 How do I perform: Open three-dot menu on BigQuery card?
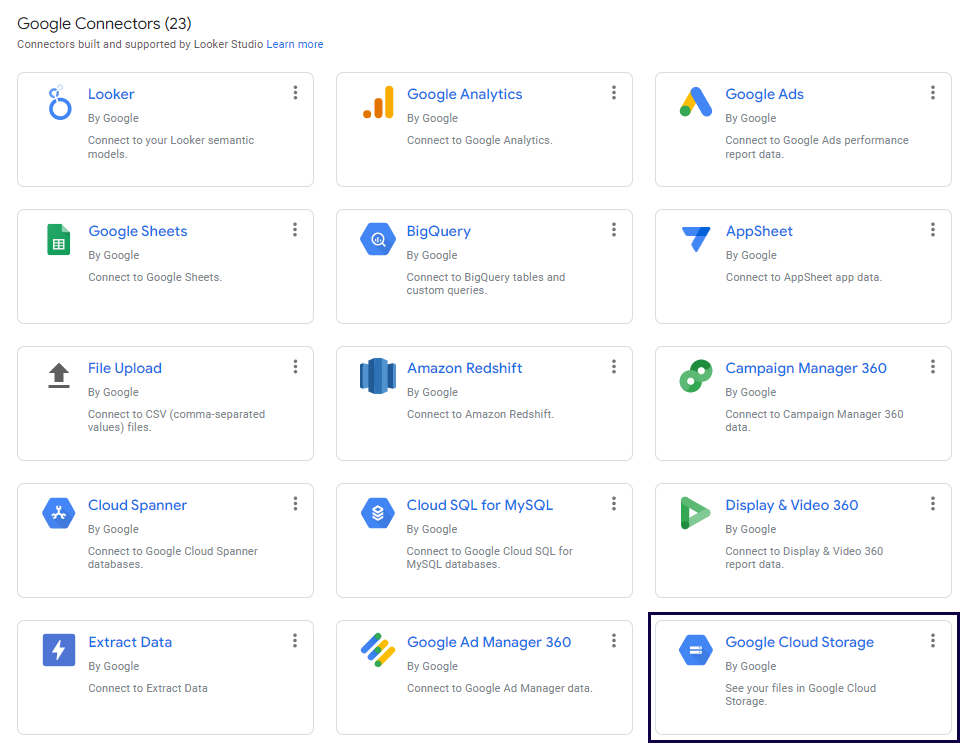click(614, 230)
